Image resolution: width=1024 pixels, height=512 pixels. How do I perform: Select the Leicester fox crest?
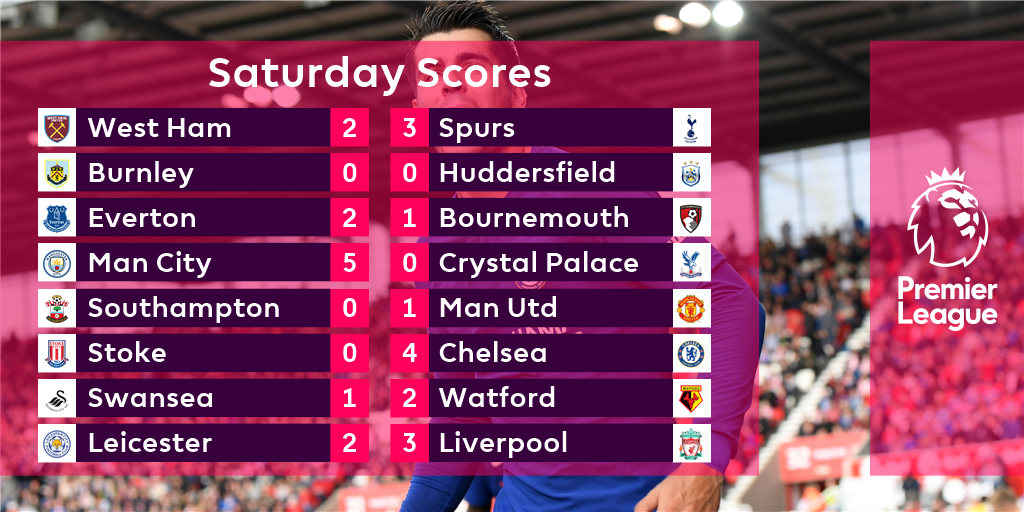[x=57, y=443]
